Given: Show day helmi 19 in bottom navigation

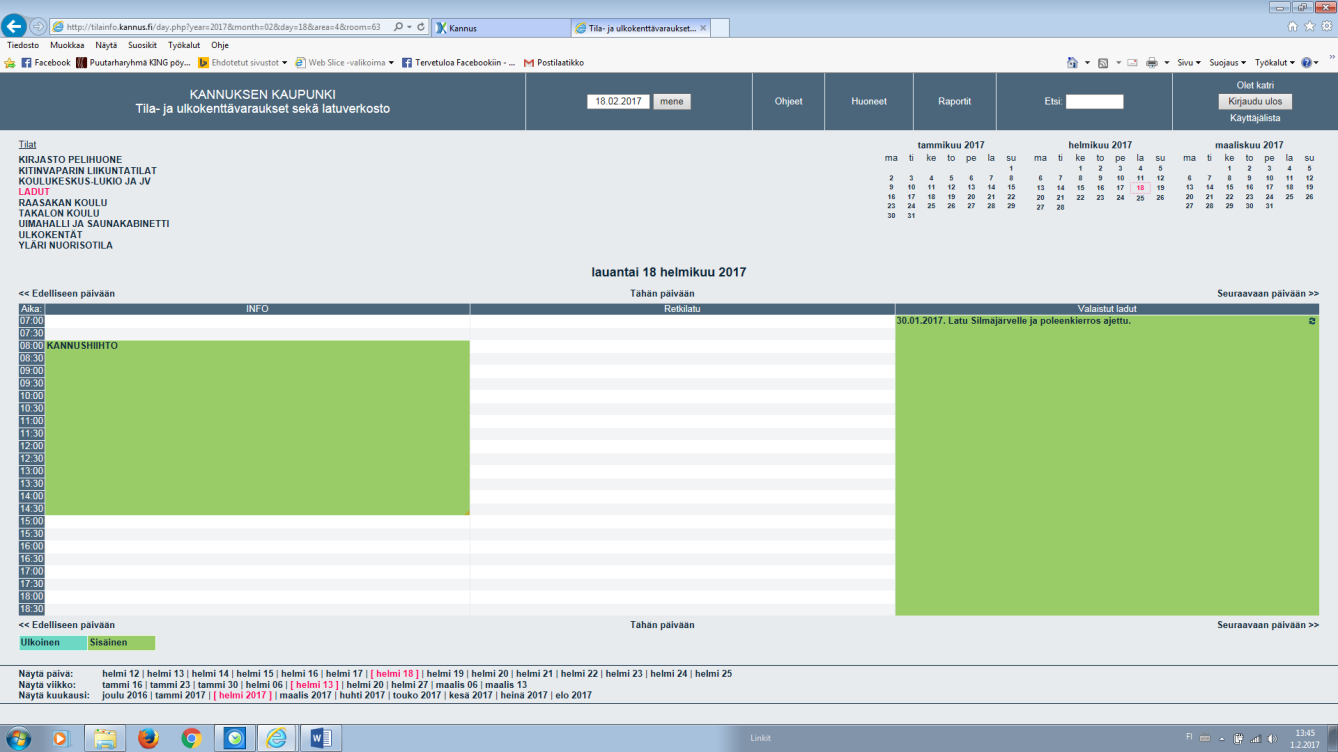Looking at the screenshot, I should (445, 674).
